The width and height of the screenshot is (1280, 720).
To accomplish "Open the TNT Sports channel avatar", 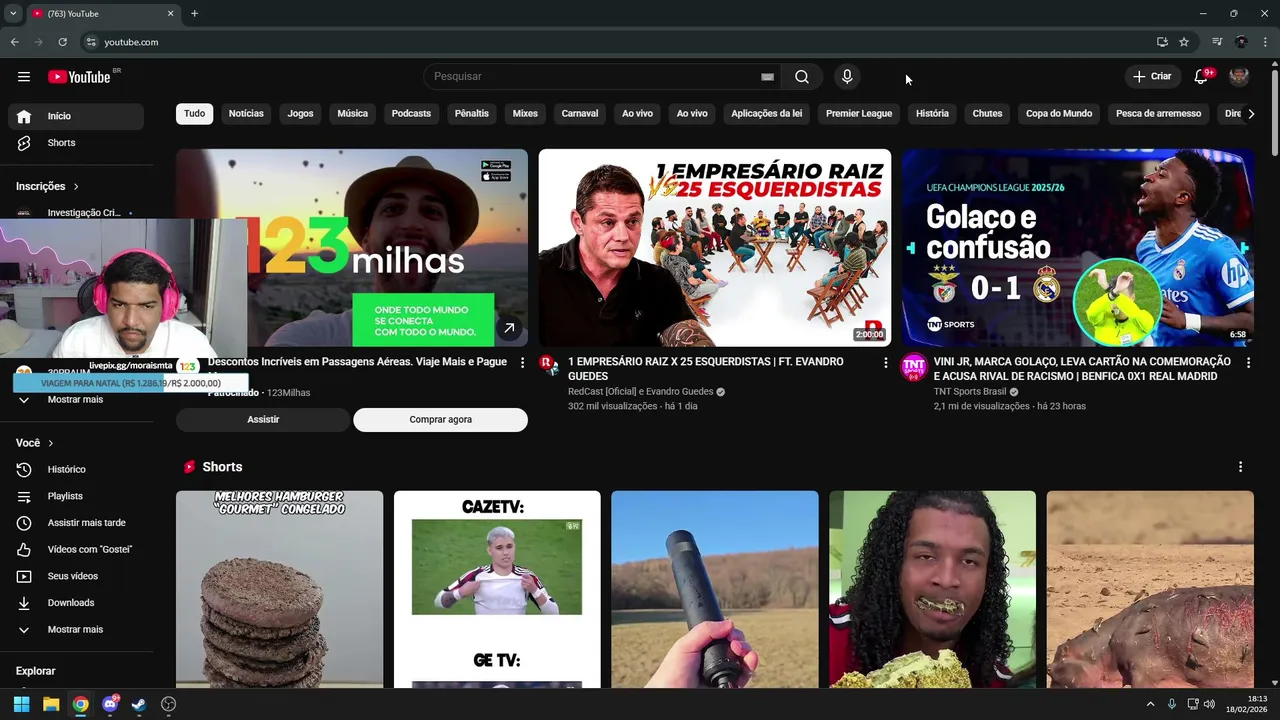I will click(x=914, y=367).
